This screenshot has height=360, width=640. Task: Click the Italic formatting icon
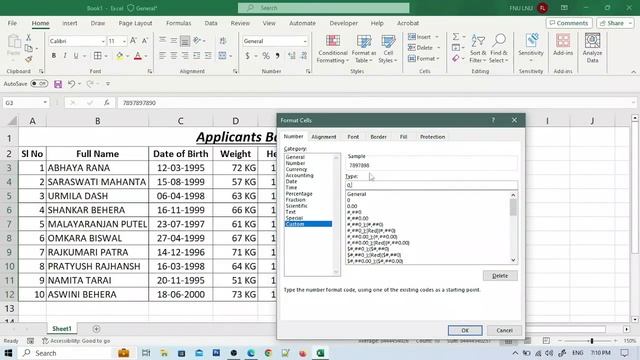click(x=65, y=56)
